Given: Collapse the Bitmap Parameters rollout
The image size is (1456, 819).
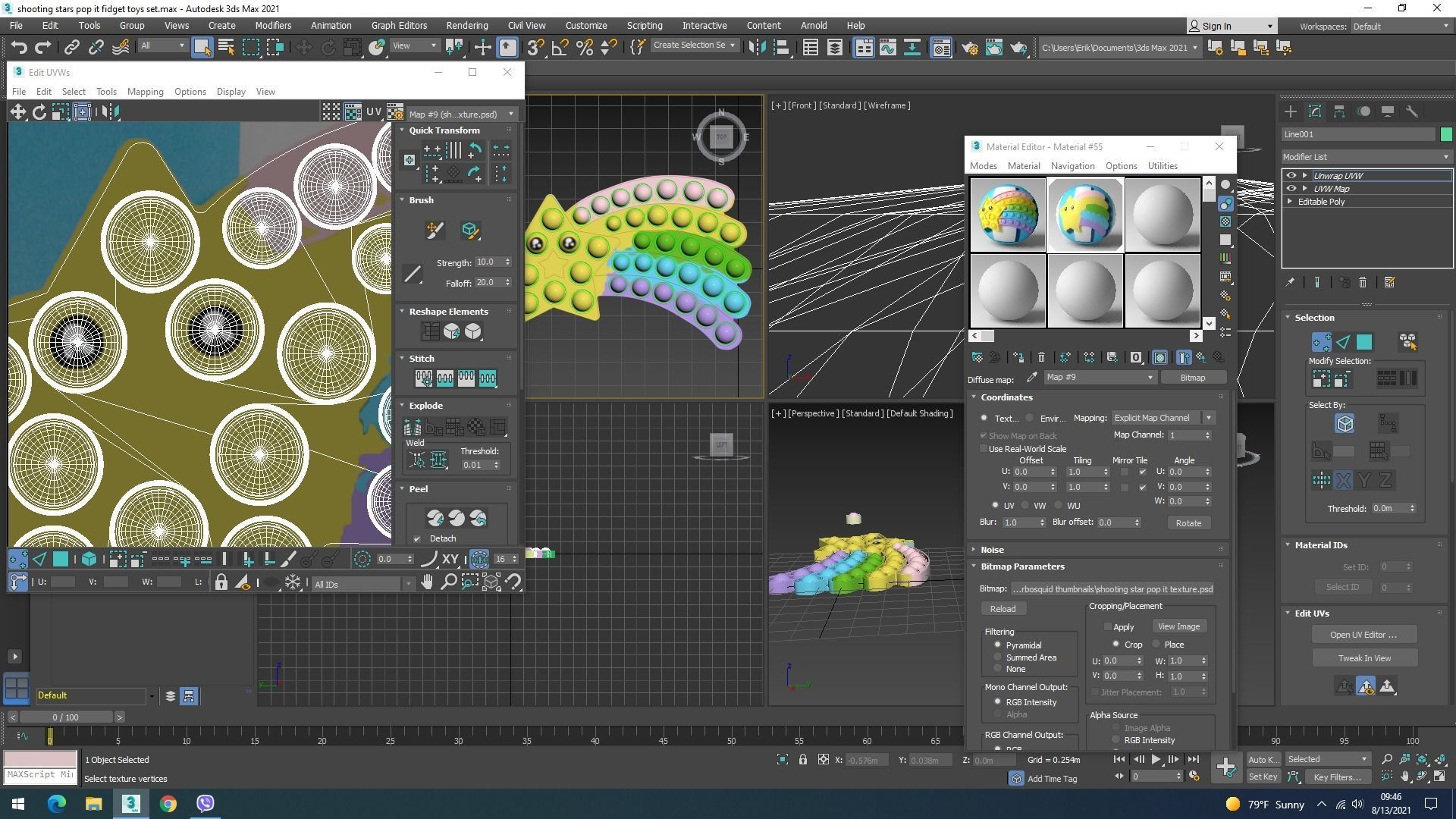Looking at the screenshot, I should coord(1021,566).
